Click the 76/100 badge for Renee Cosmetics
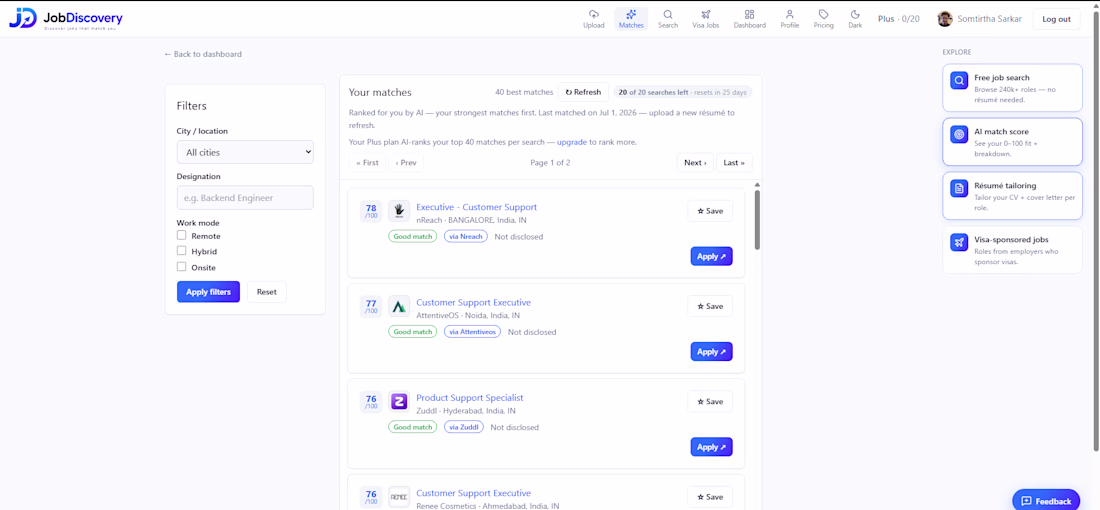Viewport: 1100px width, 510px height. [371, 497]
